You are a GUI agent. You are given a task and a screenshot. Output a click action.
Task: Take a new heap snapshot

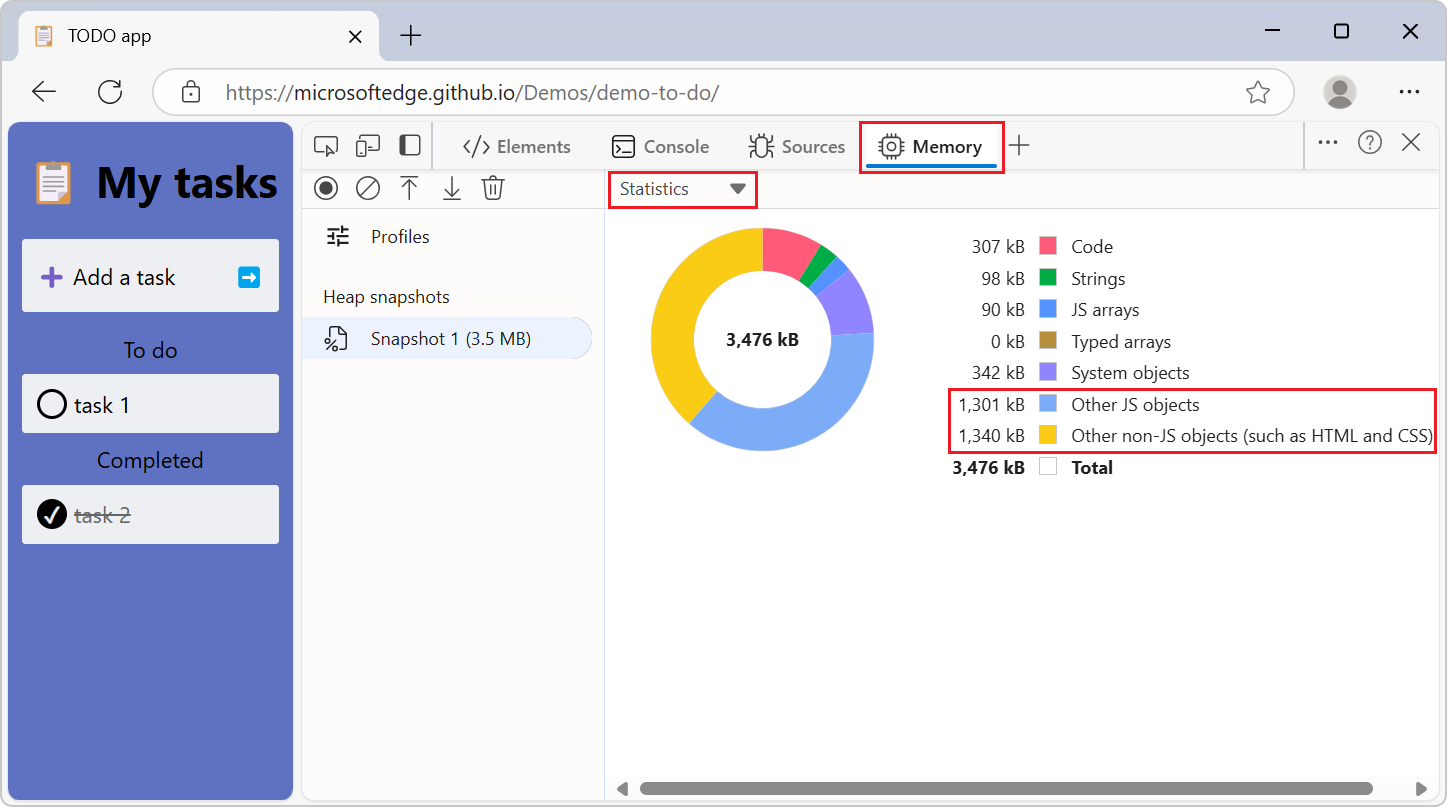pyautogui.click(x=325, y=188)
